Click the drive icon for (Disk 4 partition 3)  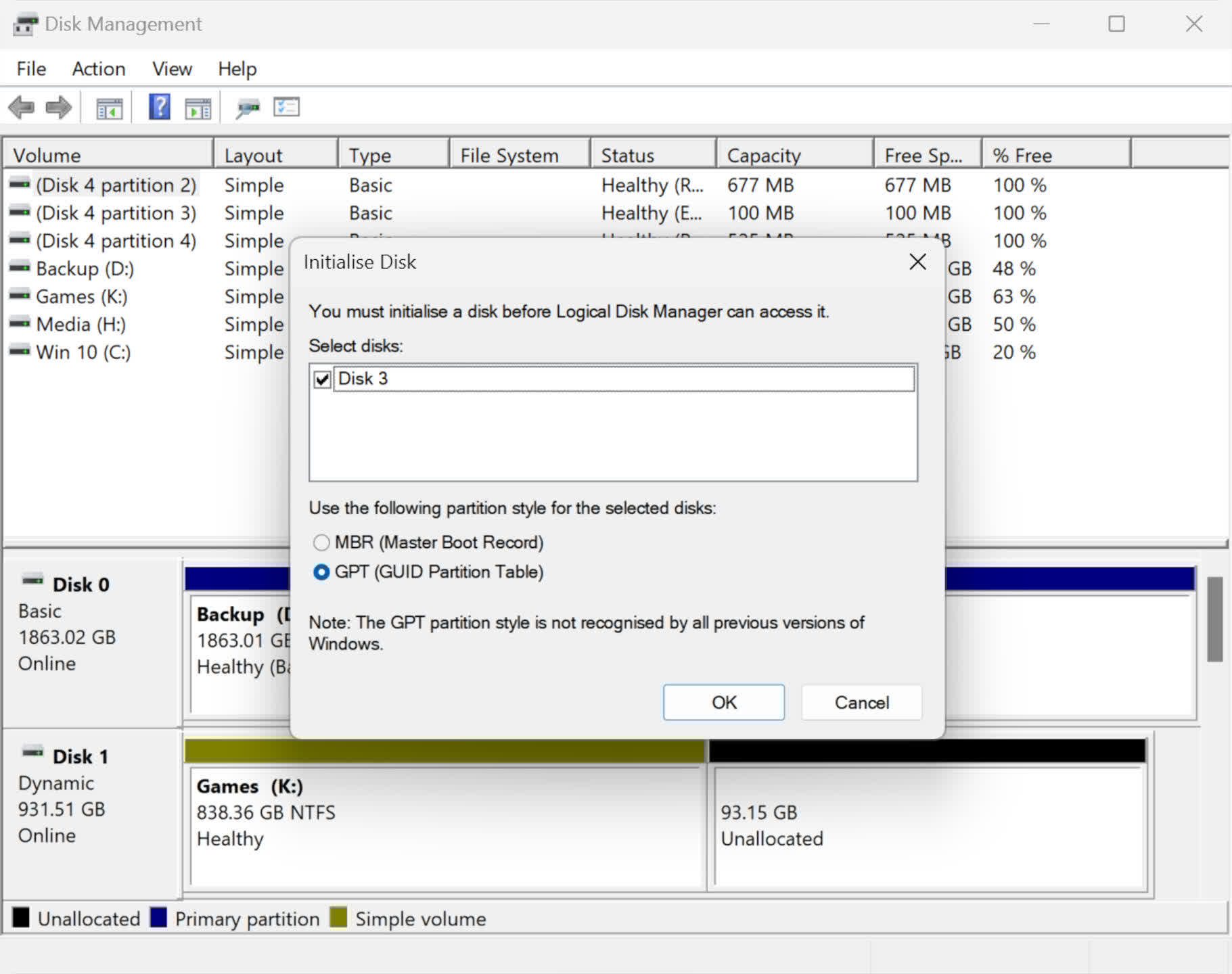pos(20,212)
